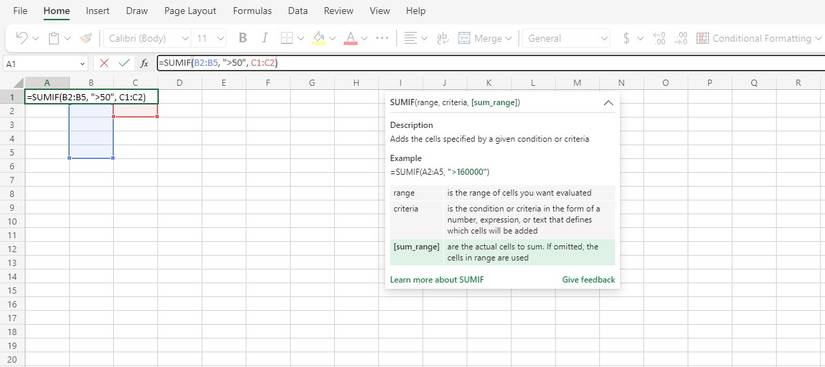Image resolution: width=825 pixels, height=367 pixels.
Task: Click the Merge cells button
Action: [x=480, y=38]
